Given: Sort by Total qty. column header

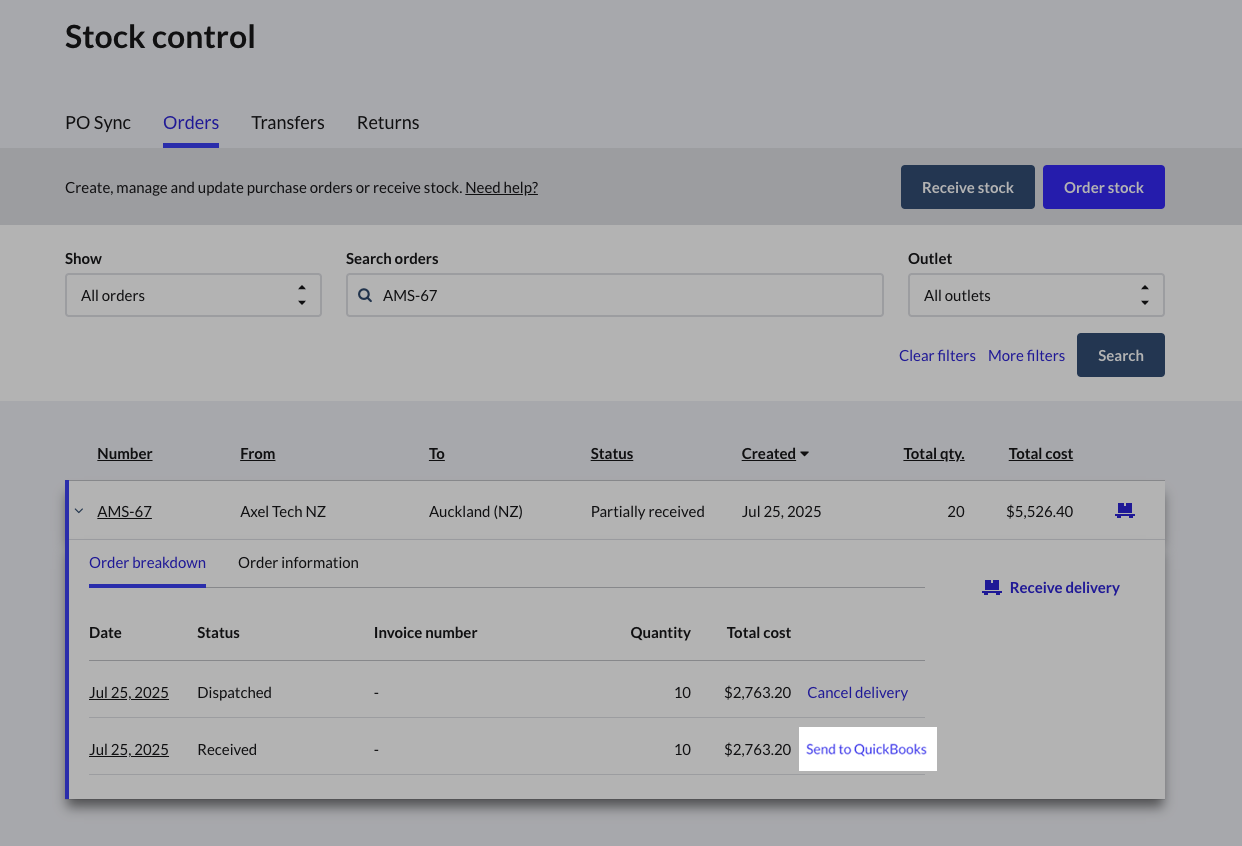Looking at the screenshot, I should tap(934, 453).
